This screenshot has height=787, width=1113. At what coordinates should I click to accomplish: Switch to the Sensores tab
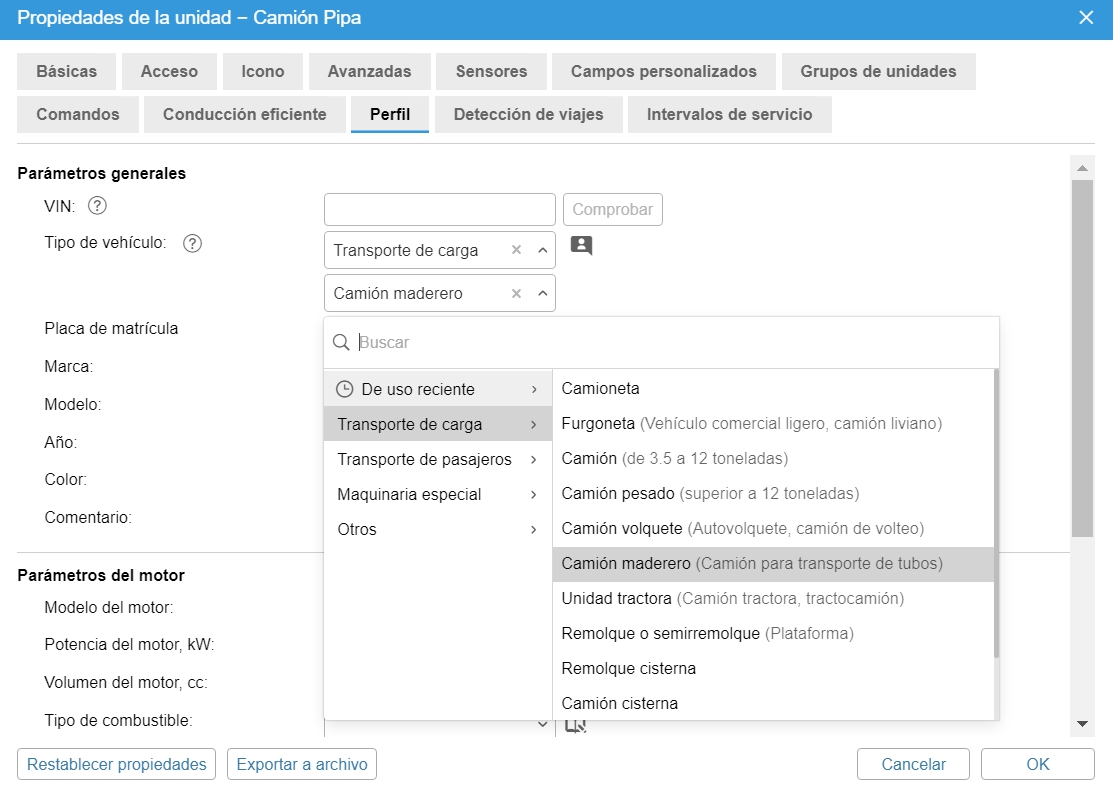pyautogui.click(x=491, y=71)
